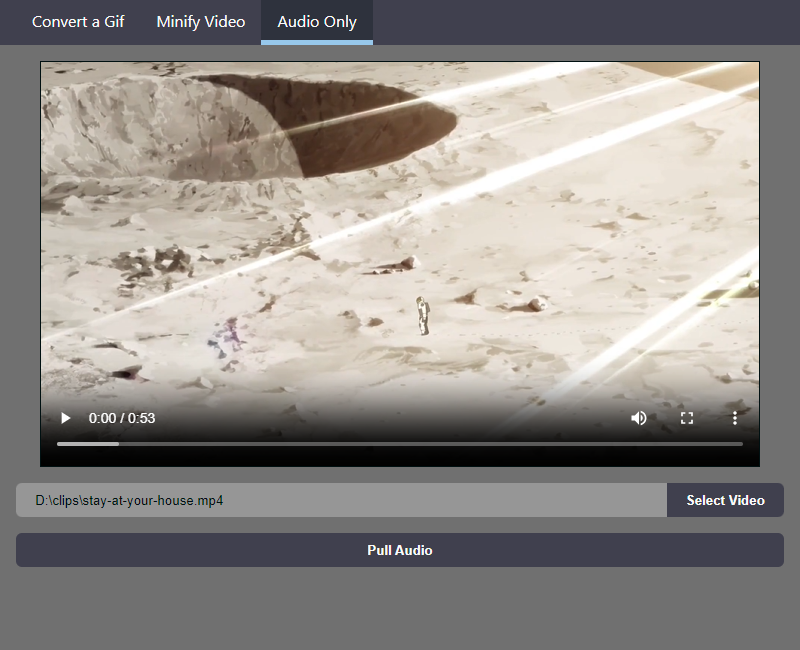Screen dimensions: 800x650
Task: Enter fullscreen video mode
Action: tap(687, 418)
